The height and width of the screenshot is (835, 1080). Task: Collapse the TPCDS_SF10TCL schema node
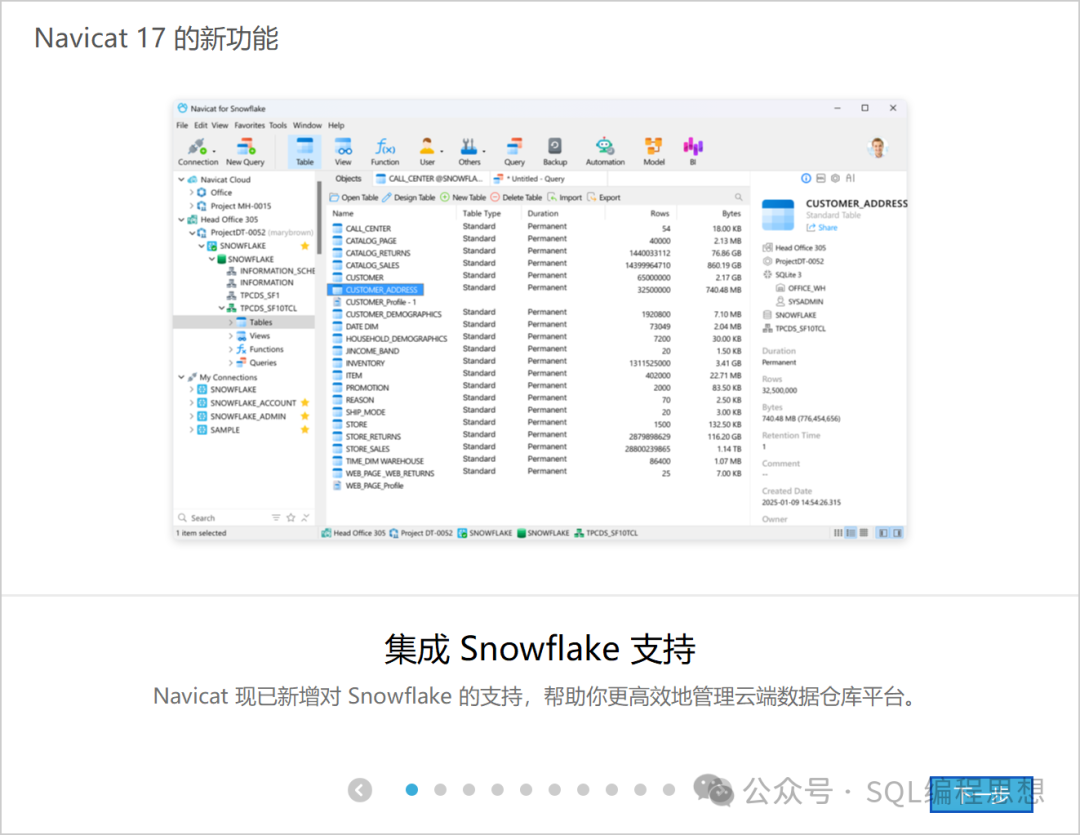(x=221, y=308)
